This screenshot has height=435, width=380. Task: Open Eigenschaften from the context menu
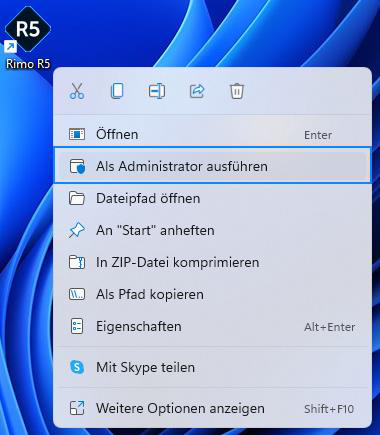pyautogui.click(x=212, y=326)
